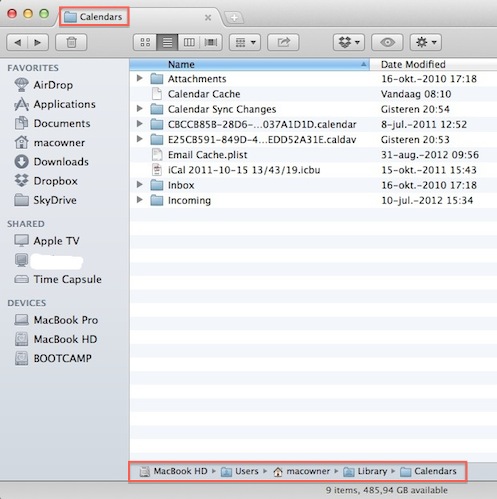Open the Dropbox toolbar dropdown
Screen dimensions: 497x499
pyautogui.click(x=349, y=42)
